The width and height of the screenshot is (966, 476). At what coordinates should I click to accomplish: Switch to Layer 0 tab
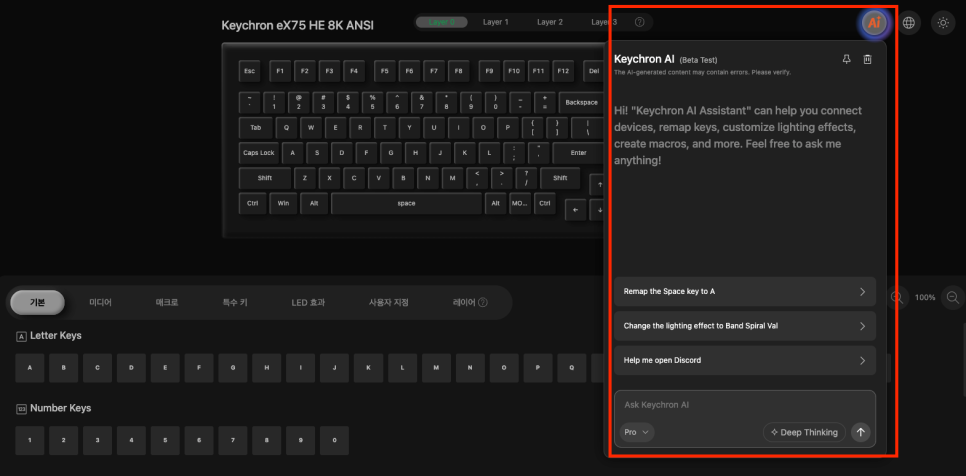(x=441, y=22)
